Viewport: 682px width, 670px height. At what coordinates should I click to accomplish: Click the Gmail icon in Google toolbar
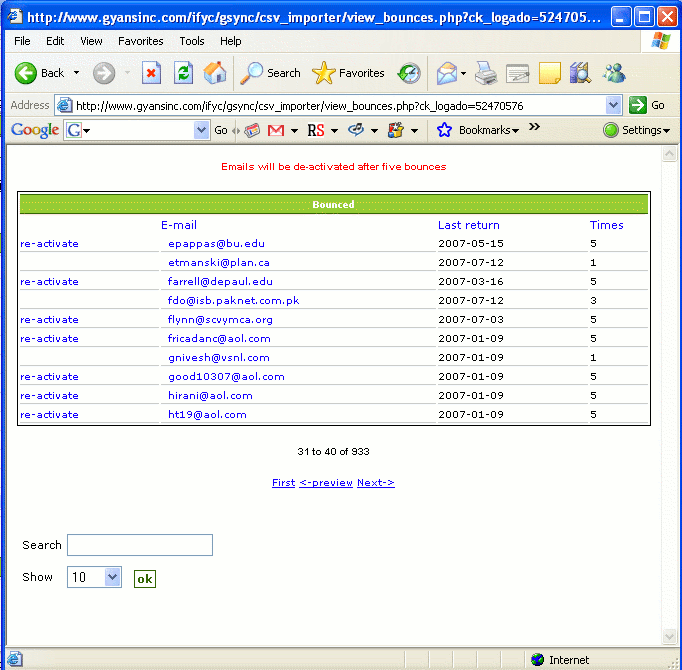[276, 130]
